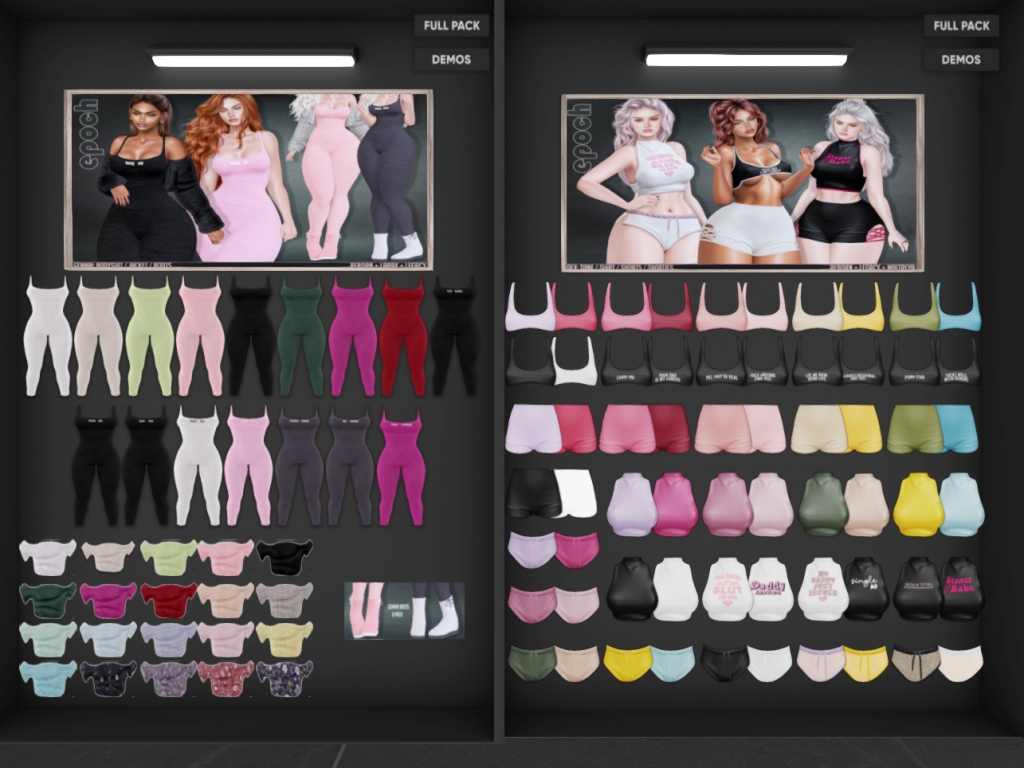
Task: Open the jumpsuit and dress poster on left
Action: [248, 179]
